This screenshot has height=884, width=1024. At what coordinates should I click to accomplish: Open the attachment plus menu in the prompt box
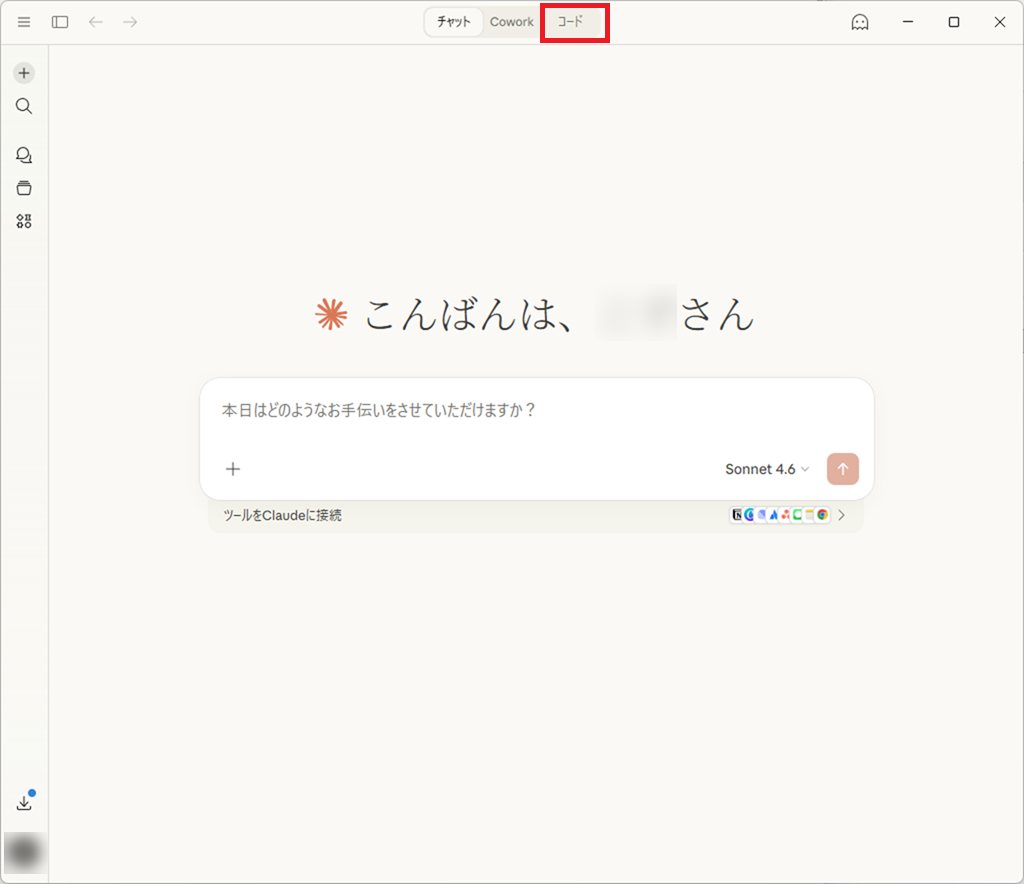(233, 469)
